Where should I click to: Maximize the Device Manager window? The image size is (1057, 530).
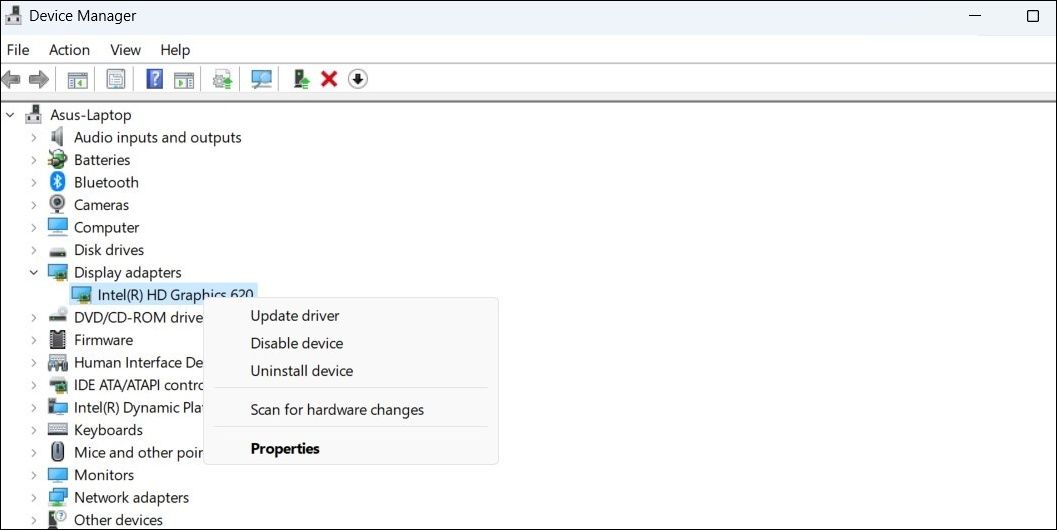1033,16
